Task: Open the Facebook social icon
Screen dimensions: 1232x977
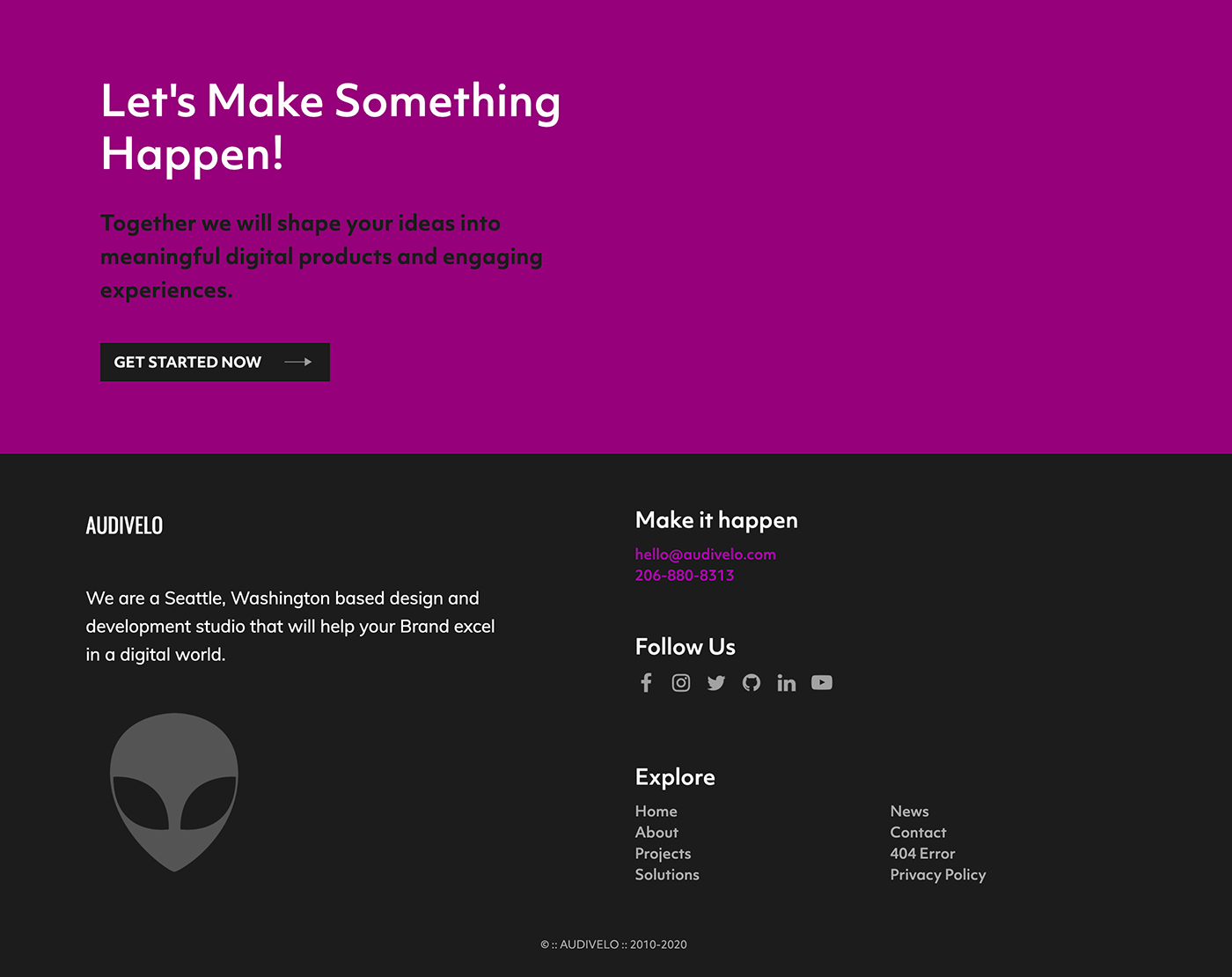Action: click(x=646, y=683)
